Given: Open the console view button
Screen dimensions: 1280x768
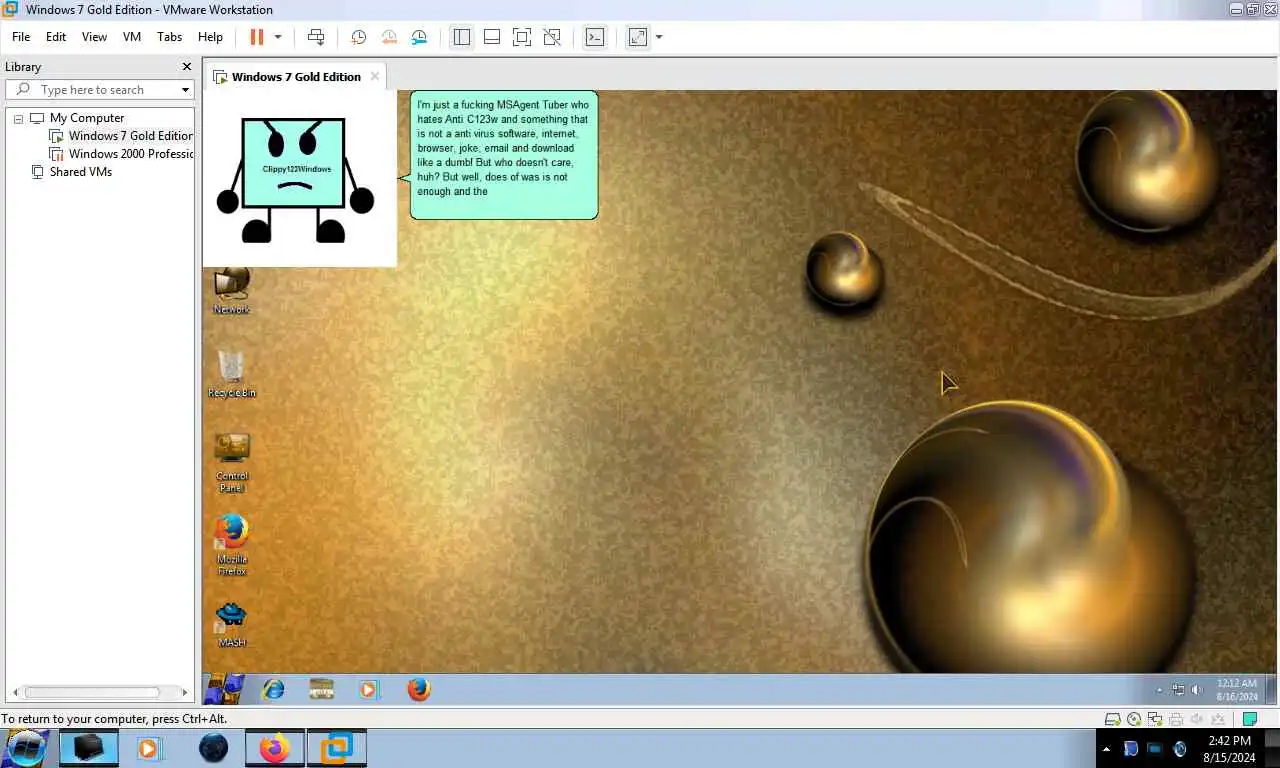Looking at the screenshot, I should 594,37.
